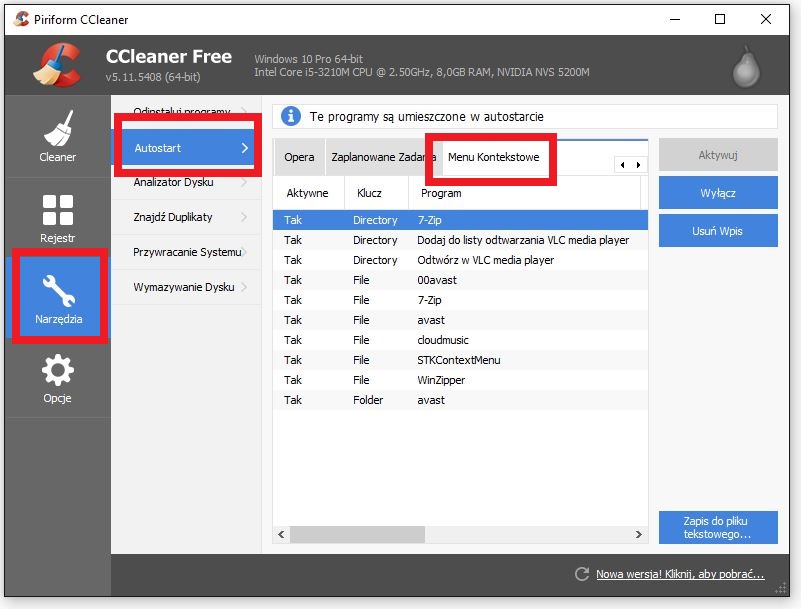Select Autostart in the tools menu

[x=187, y=148]
